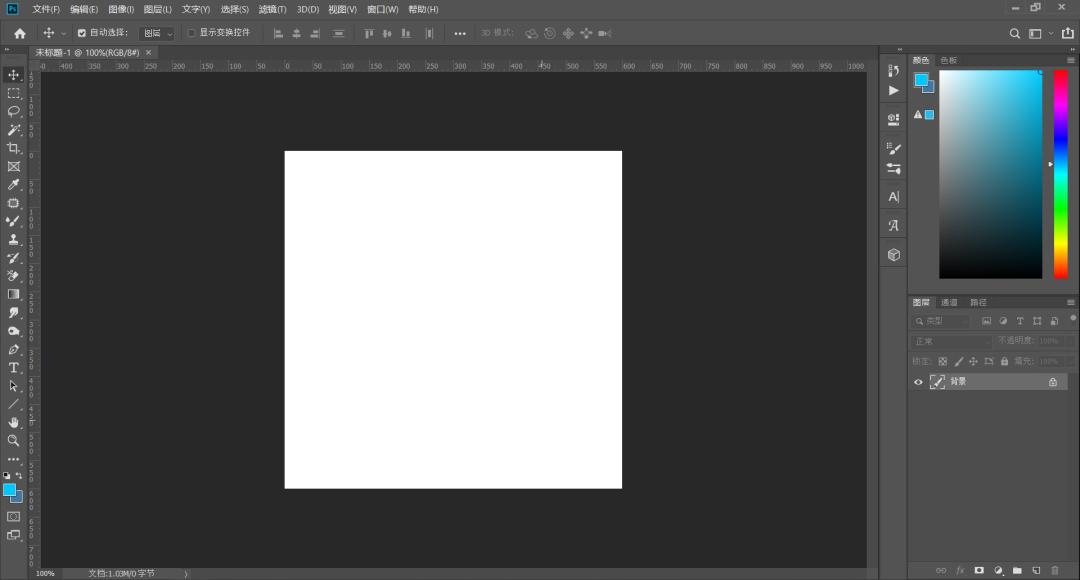Switch to the 路径 tab

[978, 302]
